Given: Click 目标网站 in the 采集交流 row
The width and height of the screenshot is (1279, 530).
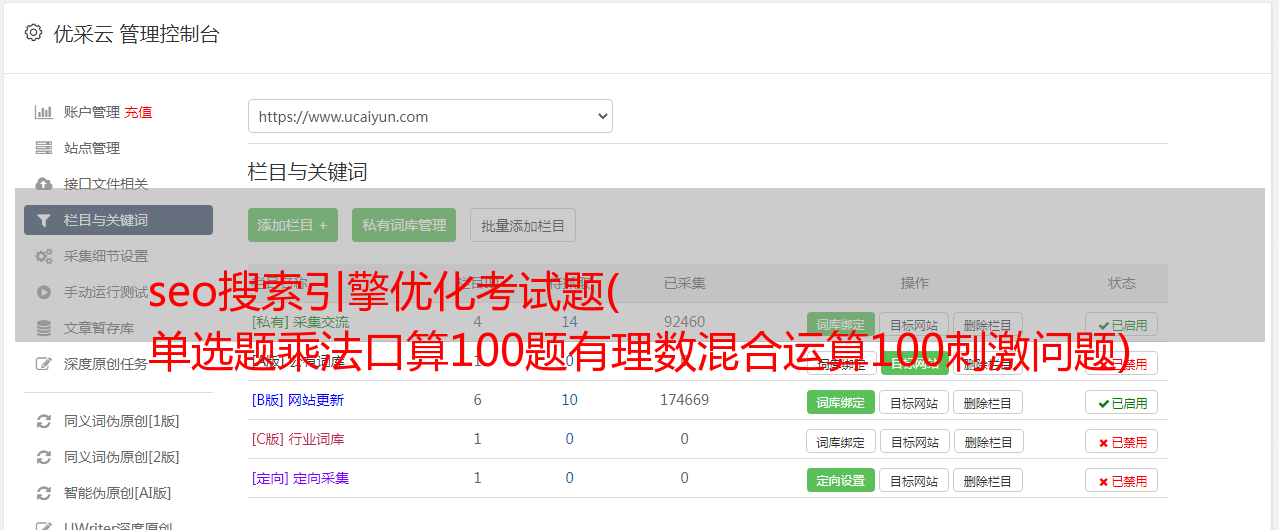Looking at the screenshot, I should [914, 324].
